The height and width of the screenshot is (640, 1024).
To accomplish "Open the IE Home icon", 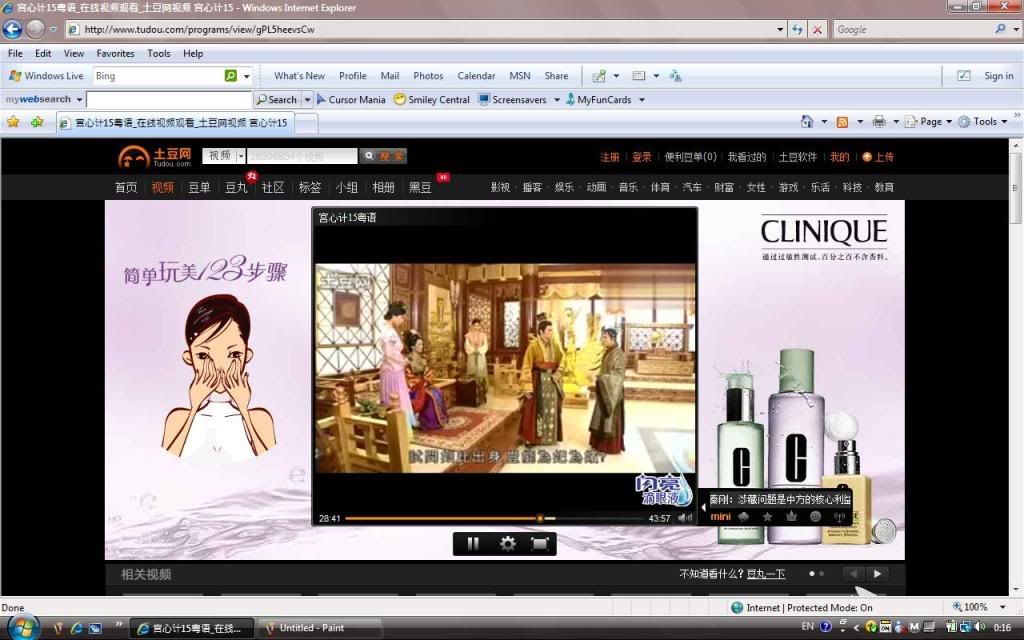I will click(x=807, y=122).
